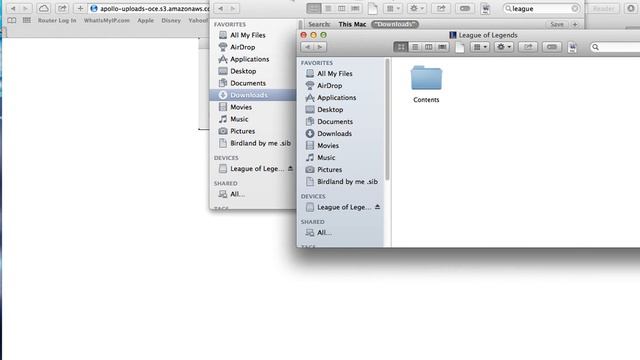Click Share button in the league search window toolbar
The height and width of the screenshot is (360, 640).
[x=441, y=8]
